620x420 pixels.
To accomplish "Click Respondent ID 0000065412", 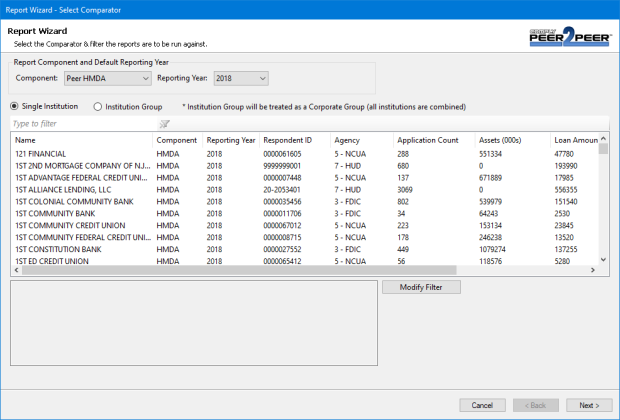I will click(282, 261).
